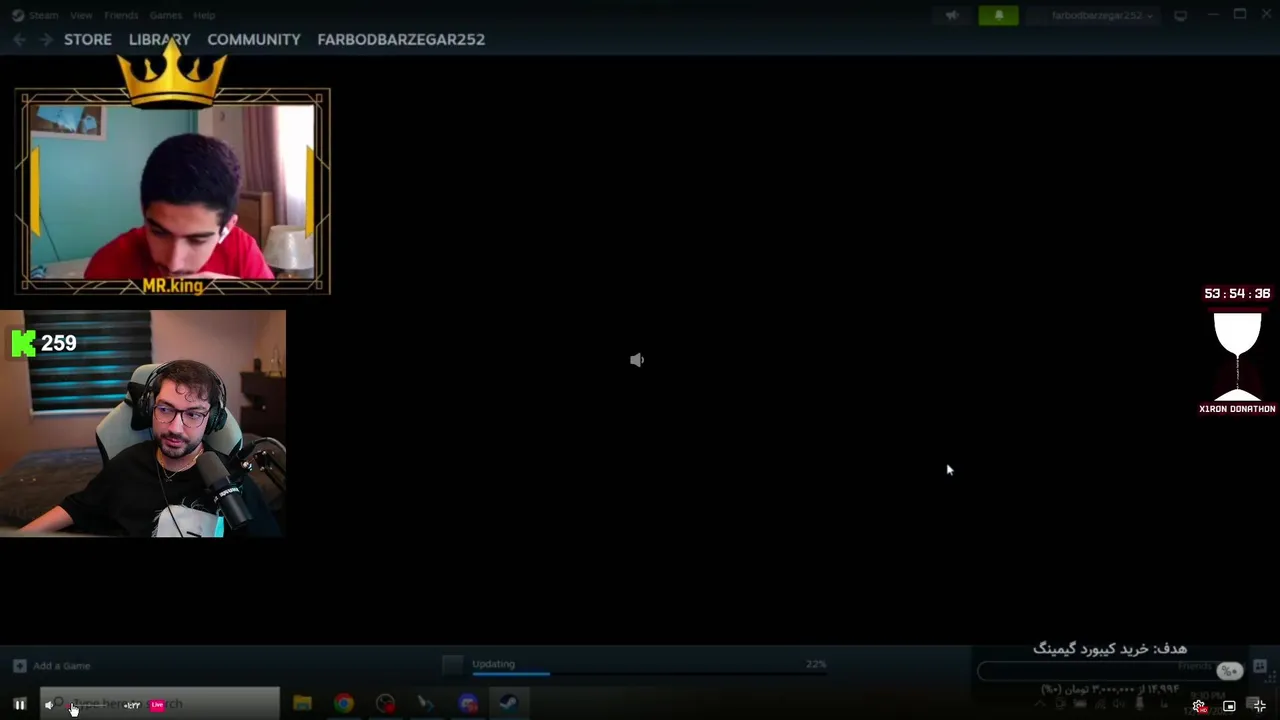Mute the video player volume

(x=49, y=705)
